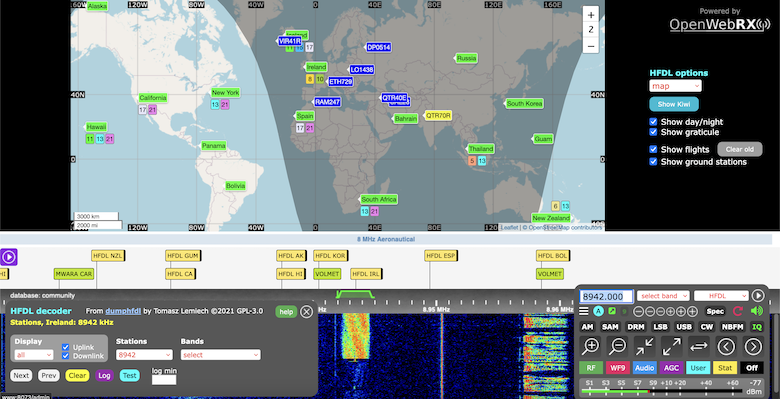Click the maximum zoom-out expanding arrows icon
Image resolution: width=780 pixels, height=399 pixels.
coord(672,346)
